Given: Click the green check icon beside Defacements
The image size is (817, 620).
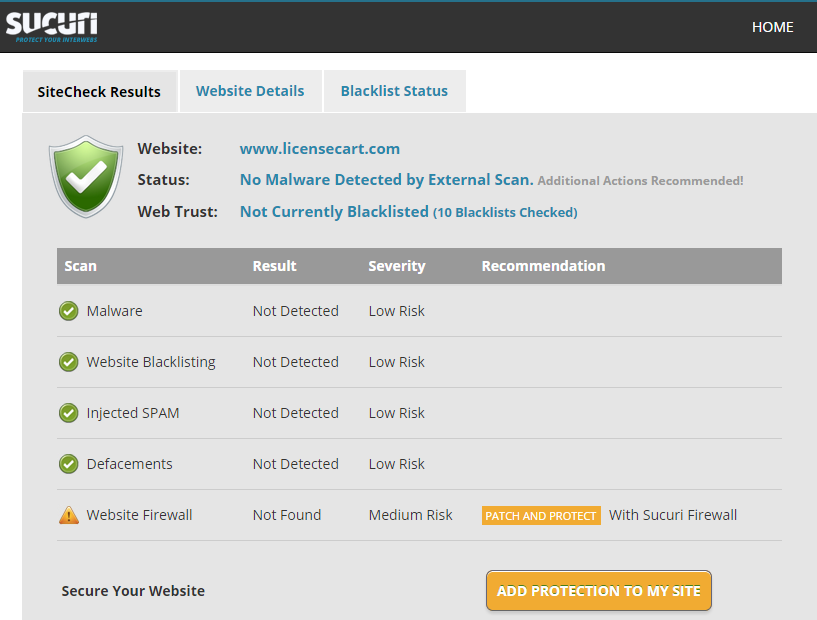Looking at the screenshot, I should 68,464.
